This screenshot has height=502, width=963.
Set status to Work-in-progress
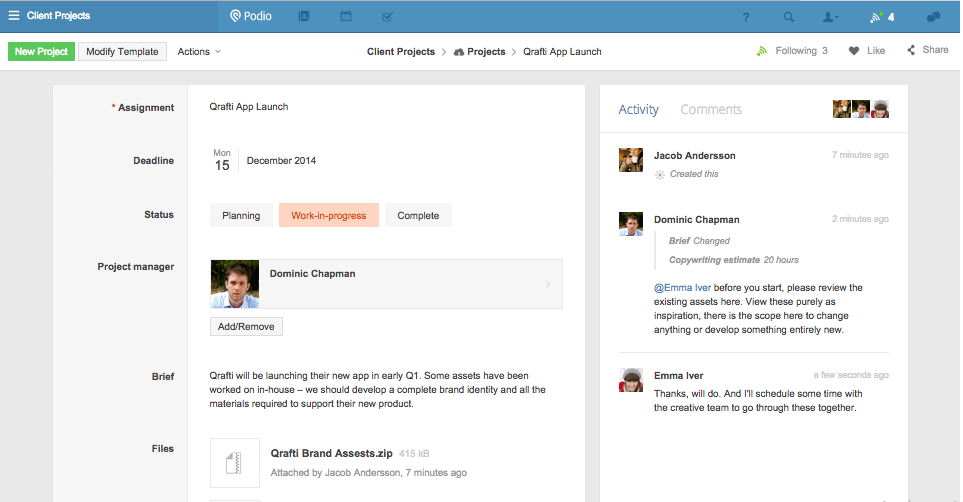tap(329, 216)
